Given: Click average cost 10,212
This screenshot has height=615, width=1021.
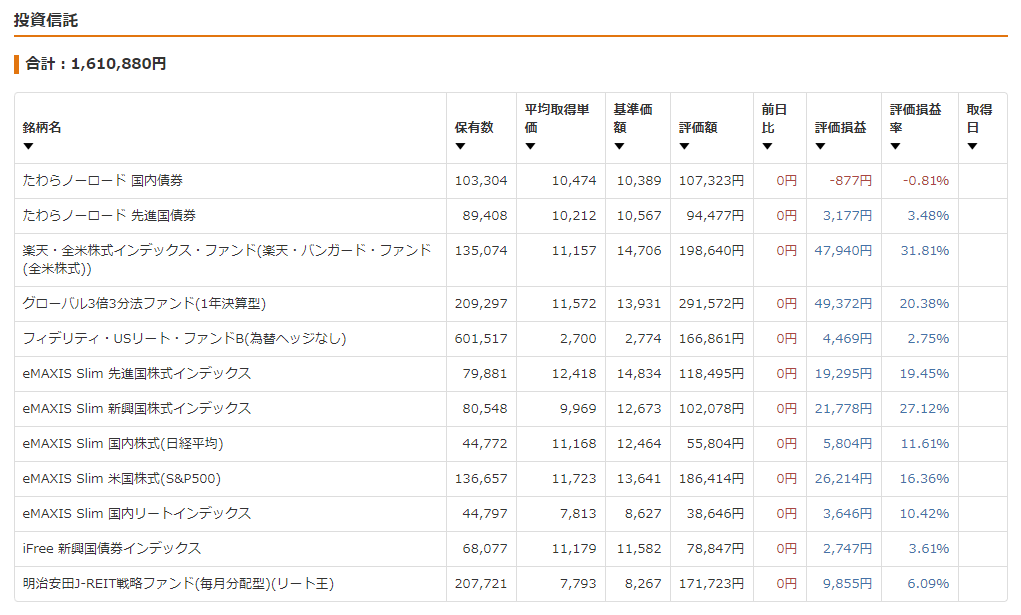Looking at the screenshot, I should 574,216.
